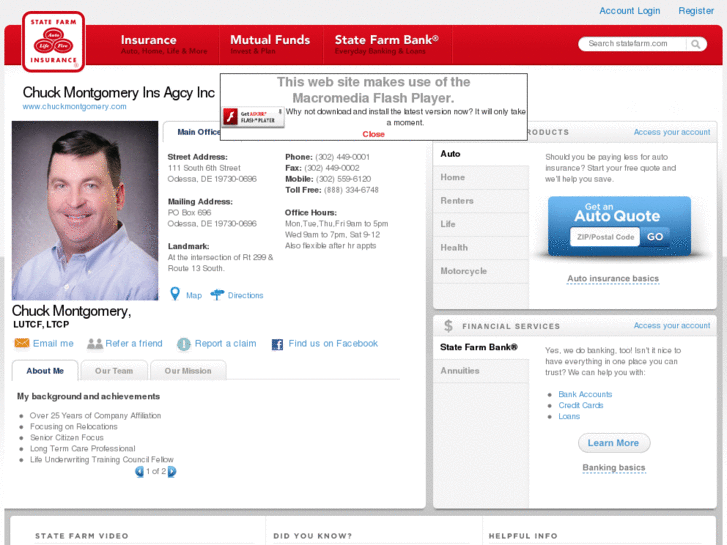Click the Map link text
The height and width of the screenshot is (545, 727).
[194, 295]
